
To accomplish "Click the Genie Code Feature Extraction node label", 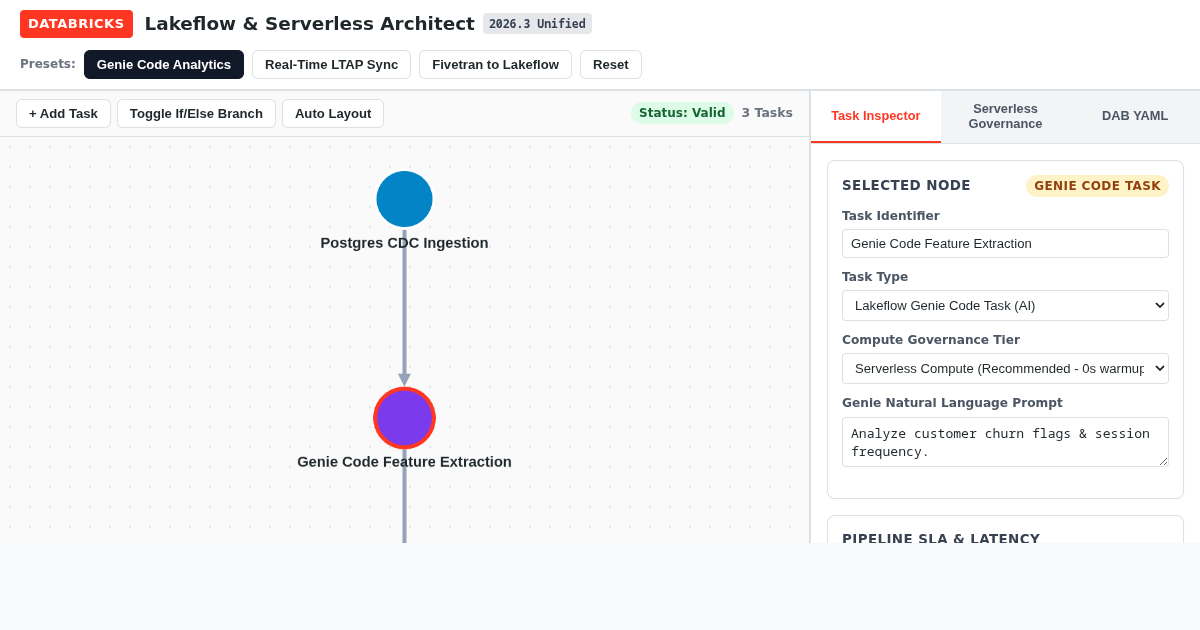I will [404, 462].
